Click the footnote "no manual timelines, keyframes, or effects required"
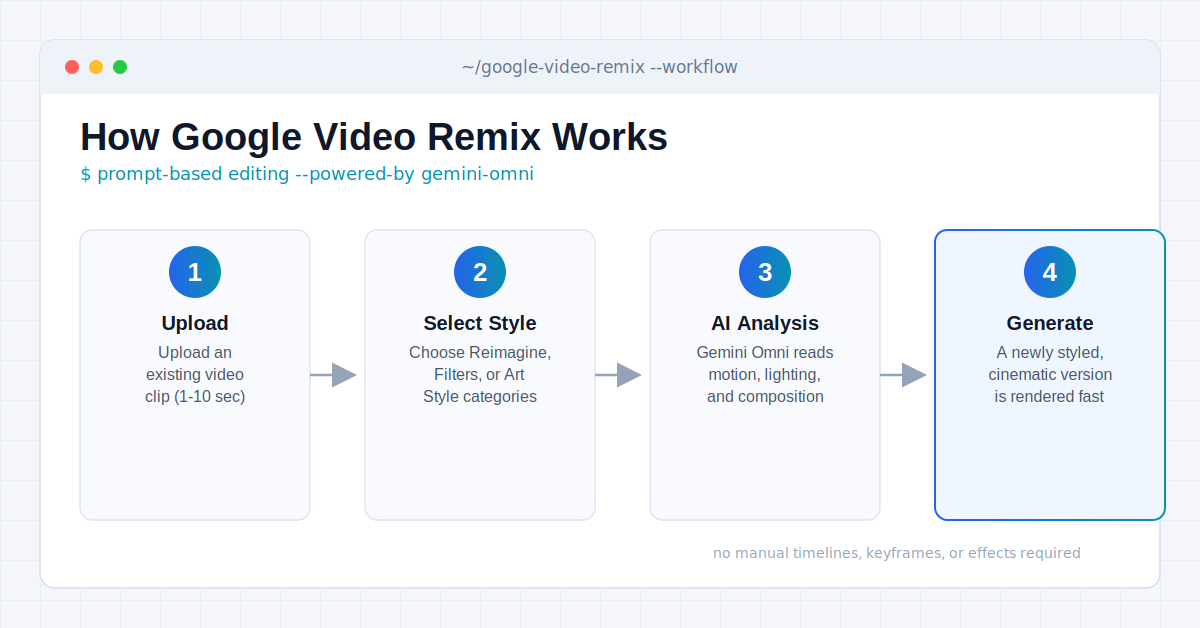 [897, 553]
